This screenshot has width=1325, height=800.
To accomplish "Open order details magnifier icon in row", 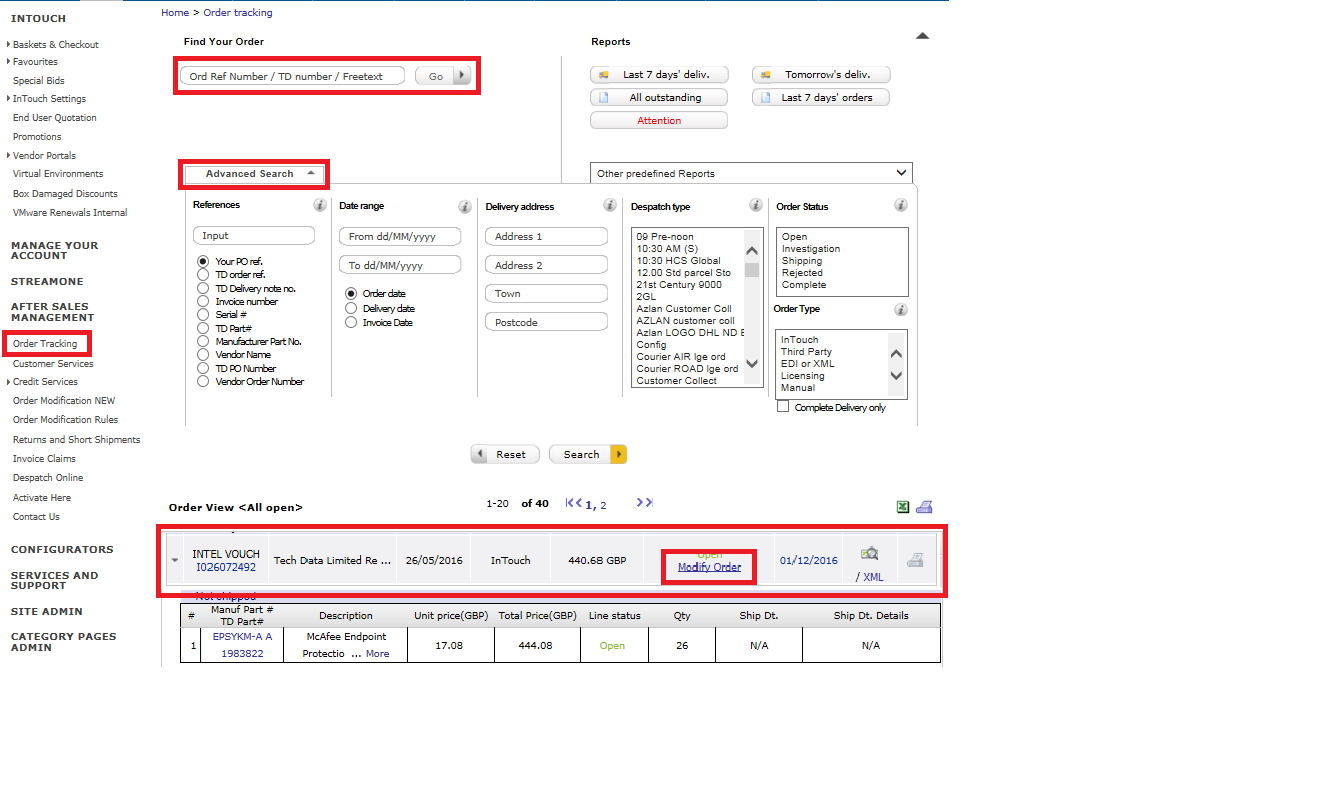I will pyautogui.click(x=870, y=554).
